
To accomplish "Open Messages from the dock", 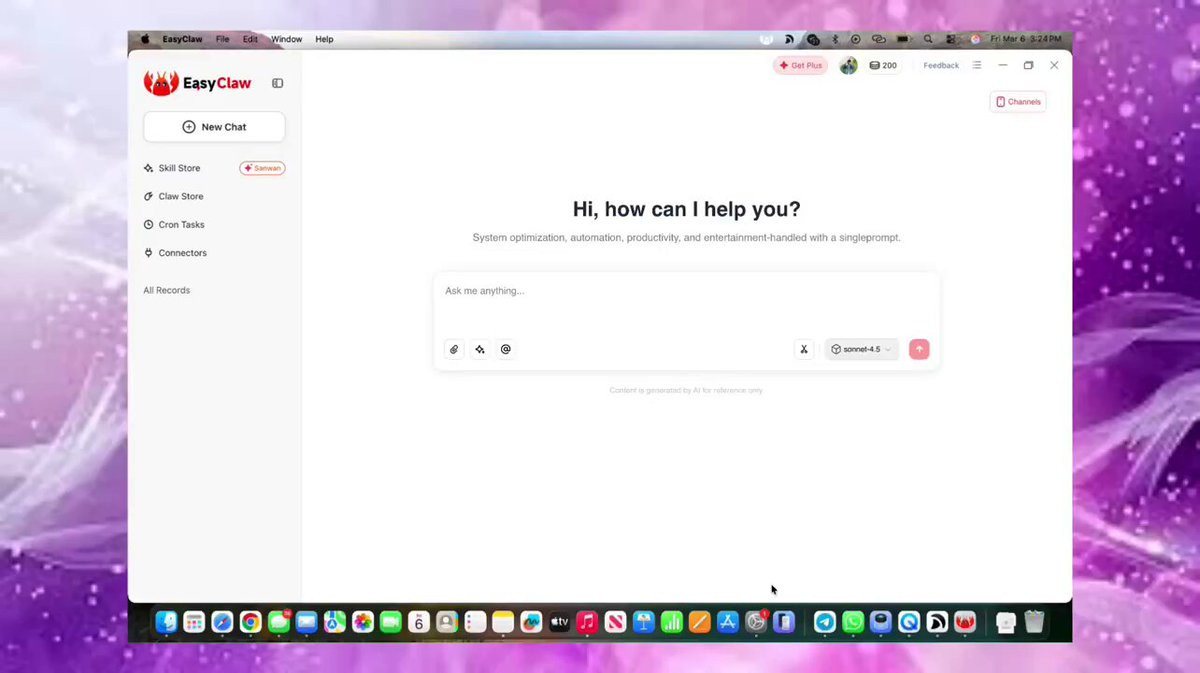I will pyautogui.click(x=278, y=622).
